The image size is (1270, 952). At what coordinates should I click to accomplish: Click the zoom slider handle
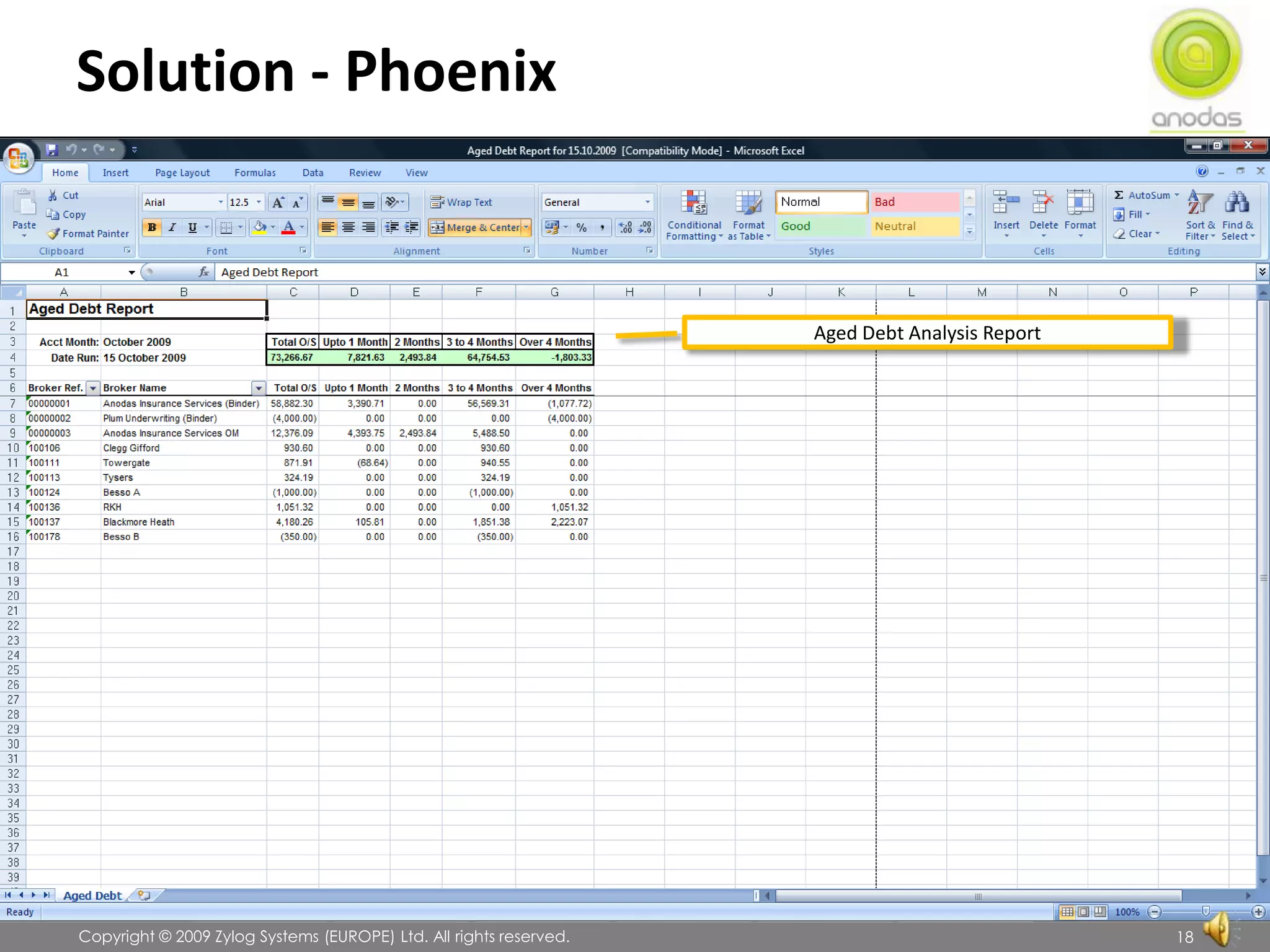pos(1206,911)
